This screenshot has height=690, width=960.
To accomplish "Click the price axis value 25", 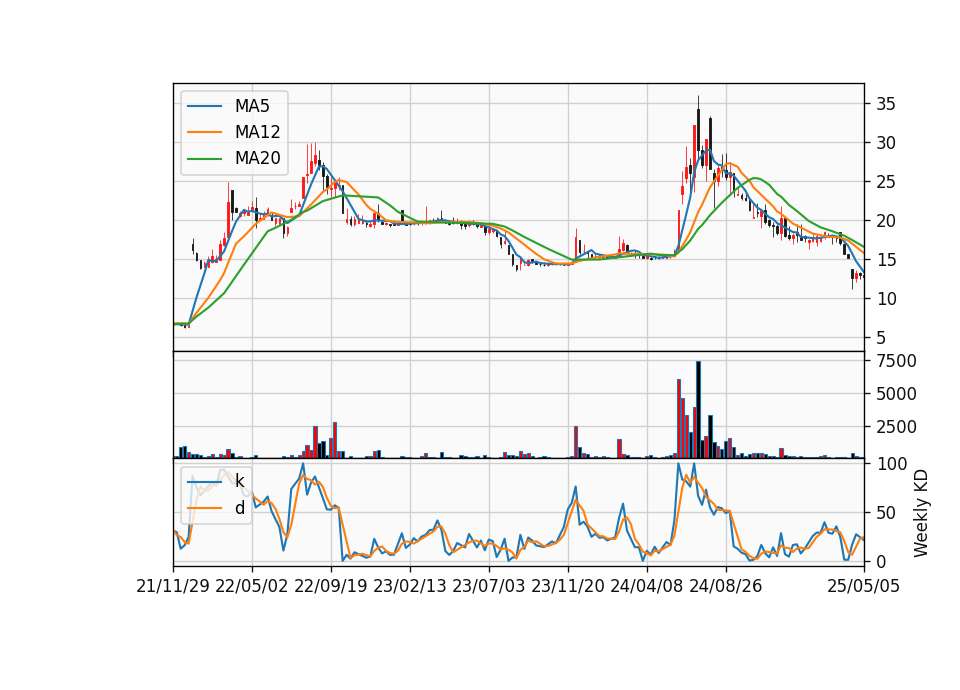I will [x=886, y=182].
